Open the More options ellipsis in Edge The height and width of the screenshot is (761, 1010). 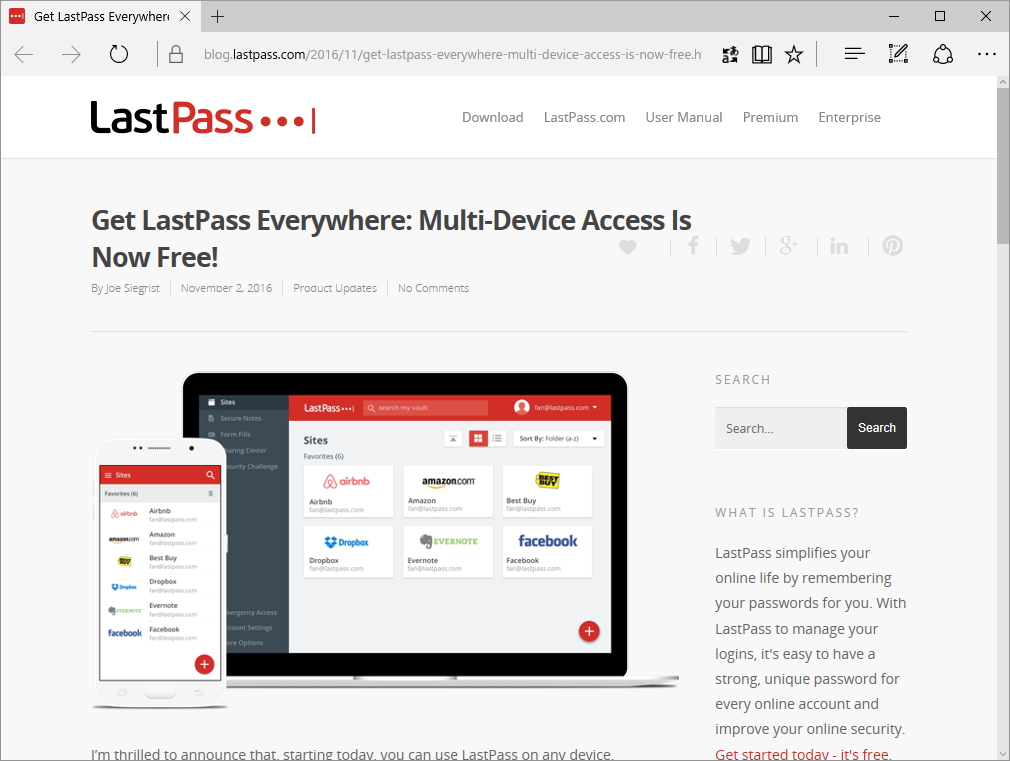[987, 54]
